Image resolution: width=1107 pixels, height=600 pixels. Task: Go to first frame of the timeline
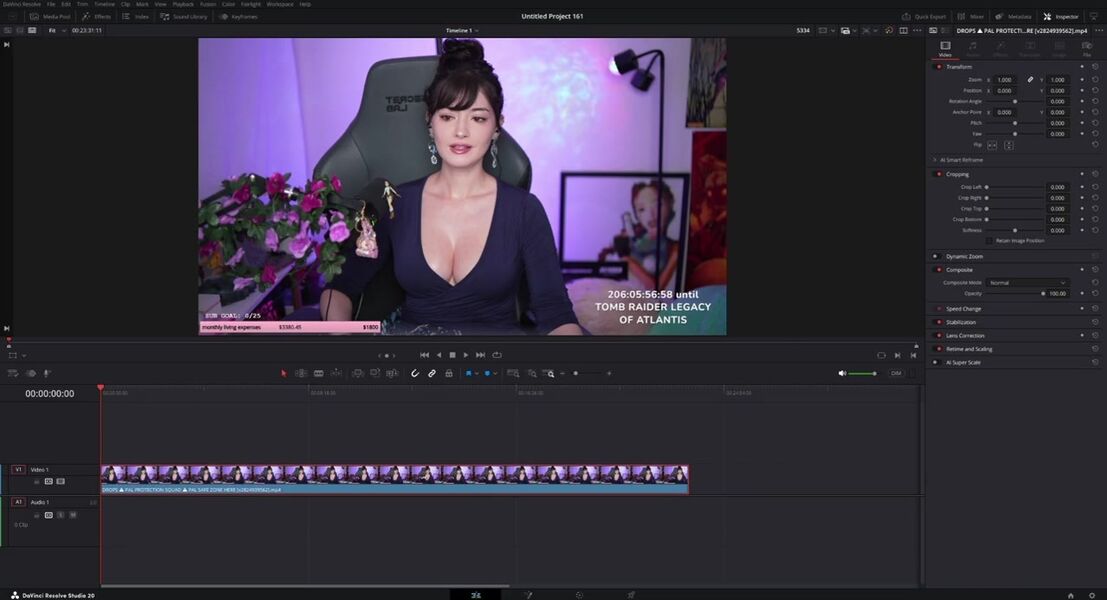point(424,355)
